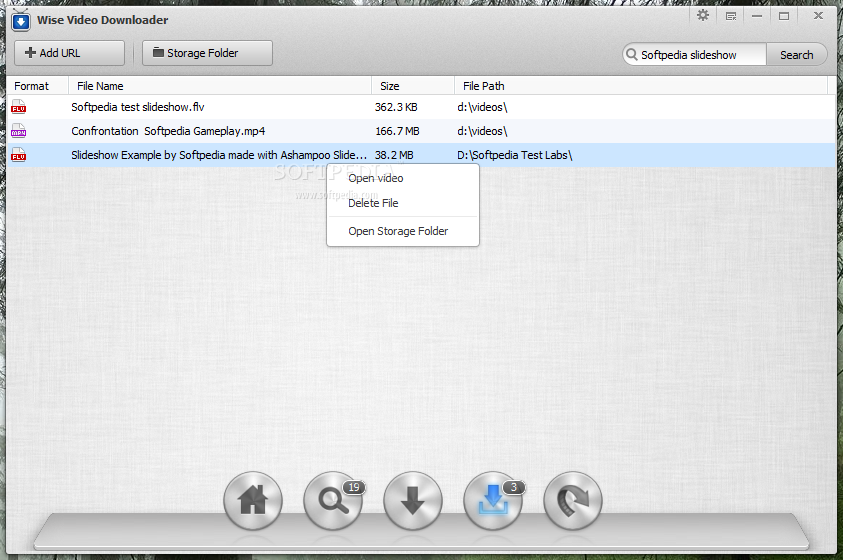Open search results dock icon with badge 19
The image size is (843, 560).
coord(333,501)
